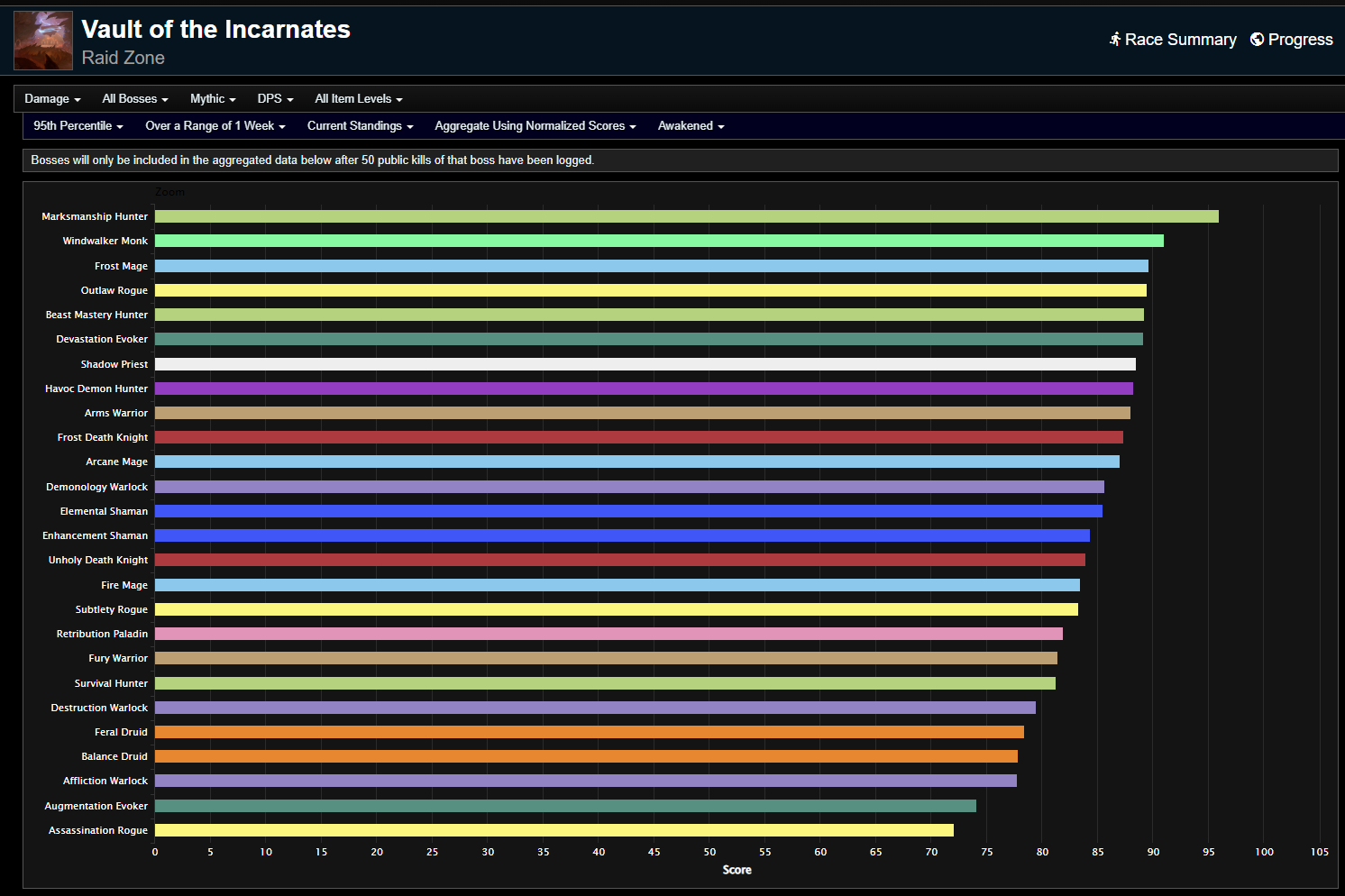Viewport: 1345px width, 896px height.
Task: Open the Mythic difficulty dropdown
Action: point(213,99)
